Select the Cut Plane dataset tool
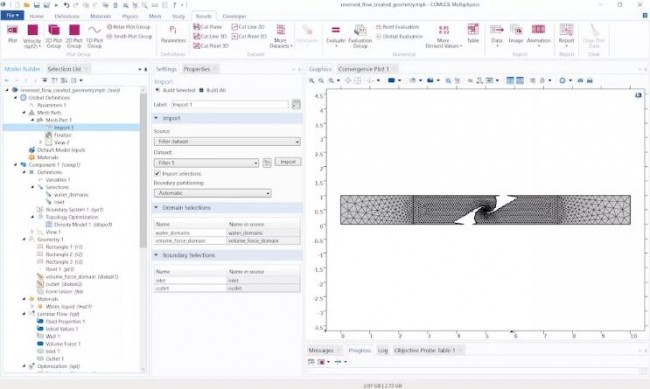The width and height of the screenshot is (650, 389). 208,27
